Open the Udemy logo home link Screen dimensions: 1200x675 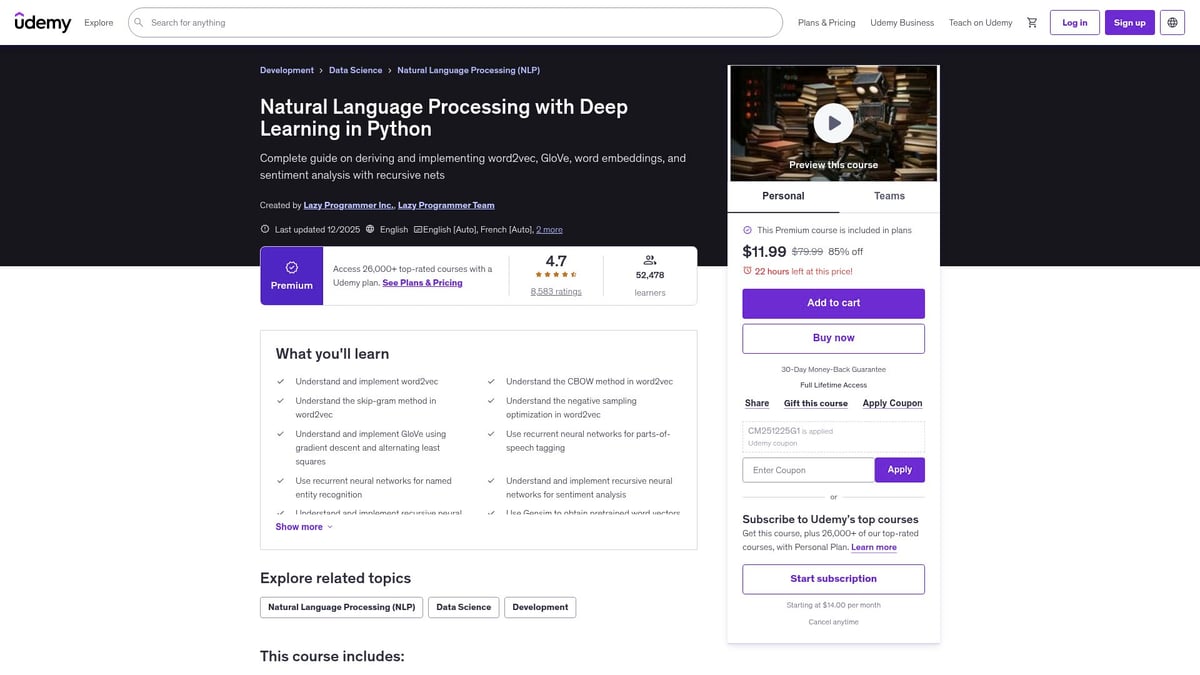click(x=43, y=22)
